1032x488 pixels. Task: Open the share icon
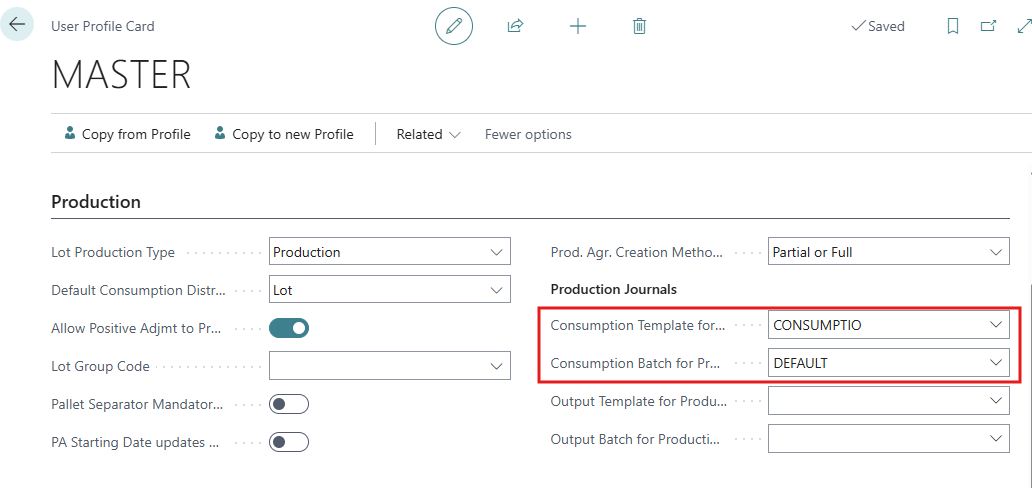tap(515, 26)
